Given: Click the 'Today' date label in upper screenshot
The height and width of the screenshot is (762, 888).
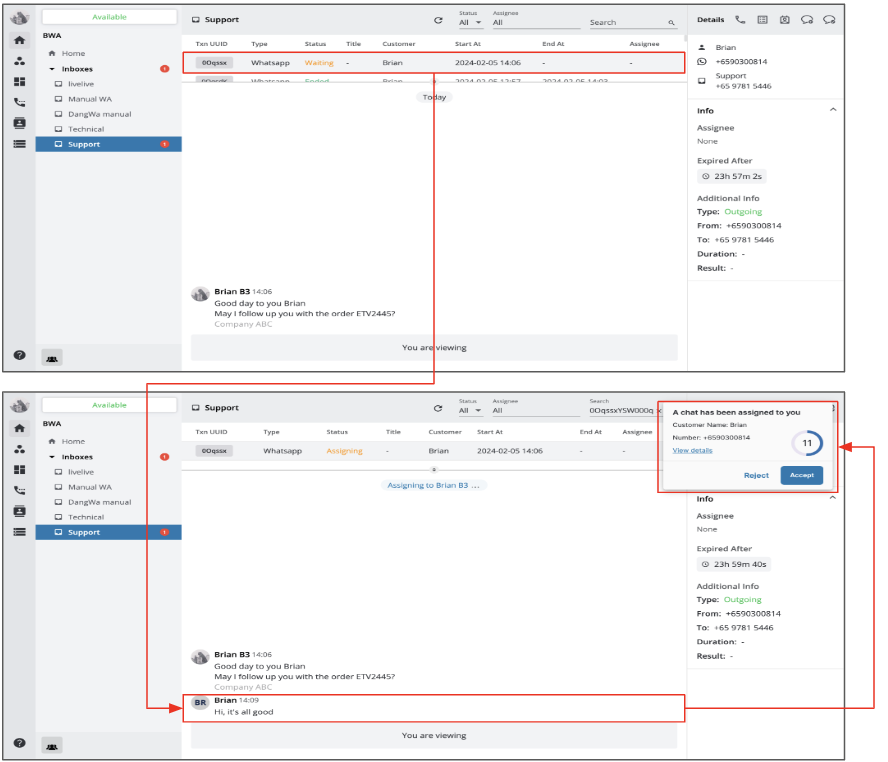Looking at the screenshot, I should (x=434, y=97).
